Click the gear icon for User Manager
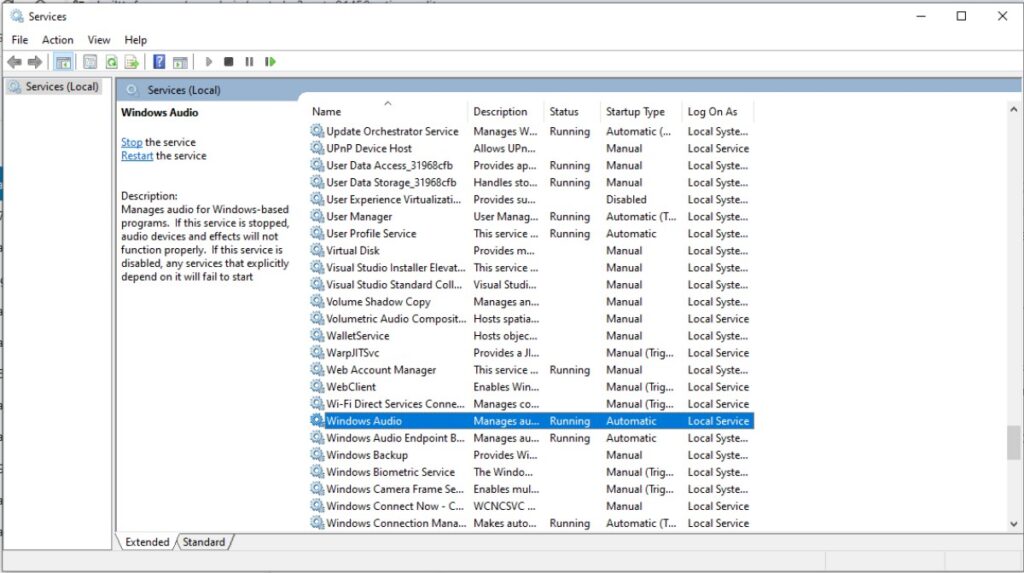 point(317,216)
